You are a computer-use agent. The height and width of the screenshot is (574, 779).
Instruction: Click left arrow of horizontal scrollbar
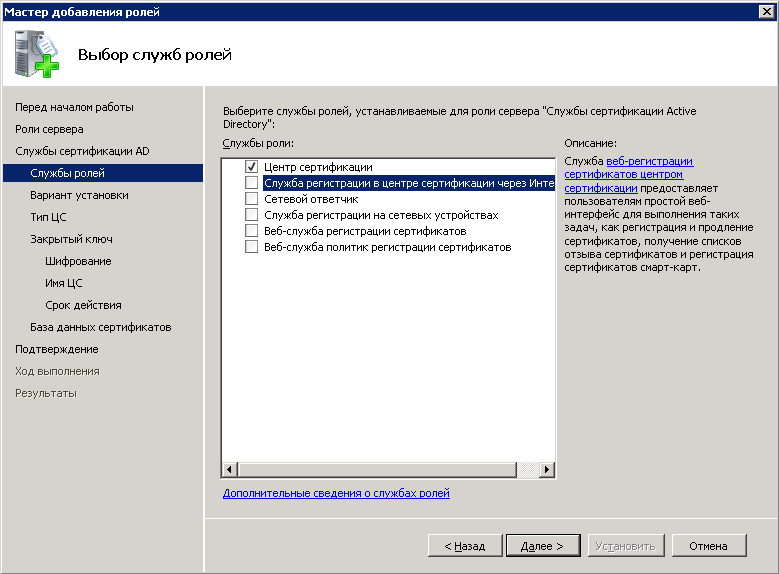coord(229,469)
